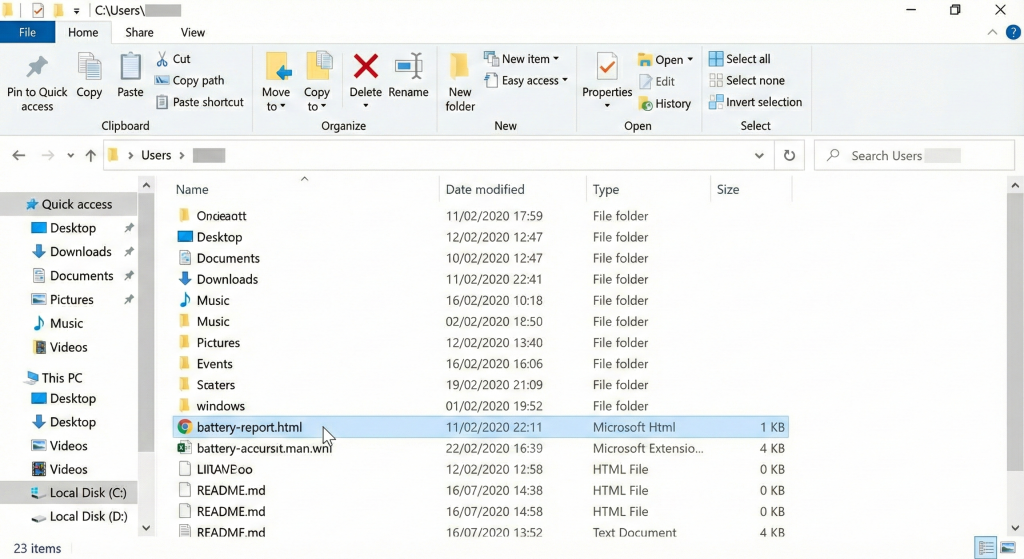Image resolution: width=1024 pixels, height=559 pixels.
Task: Open the File menu
Action: tap(28, 32)
